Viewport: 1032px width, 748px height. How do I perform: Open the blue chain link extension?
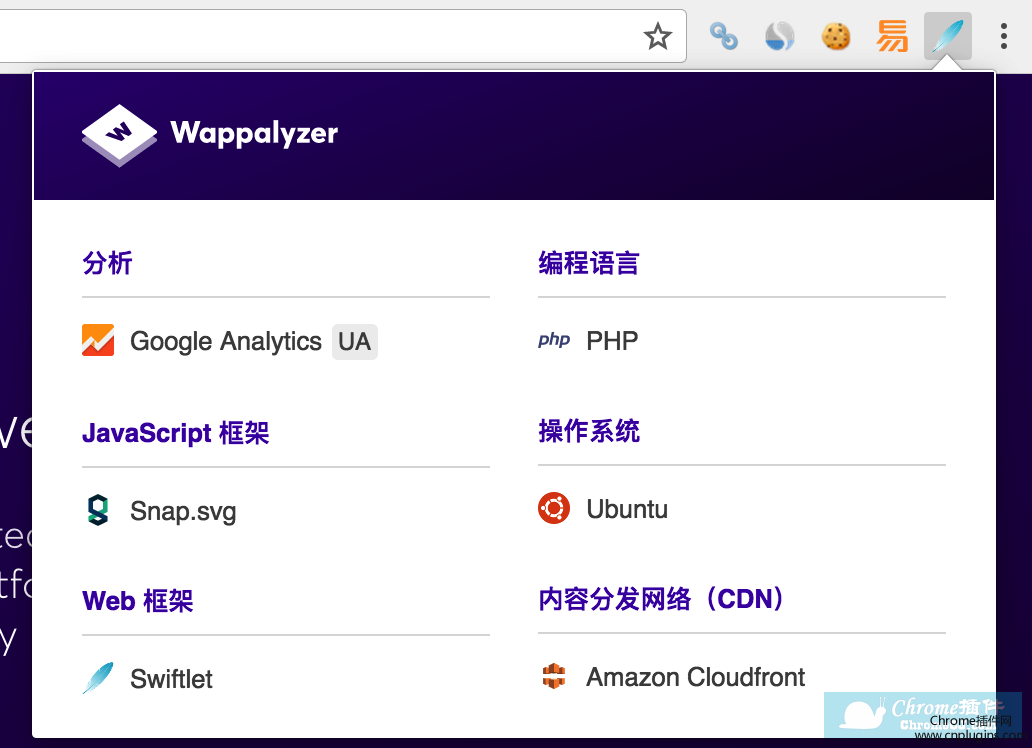(x=723, y=36)
